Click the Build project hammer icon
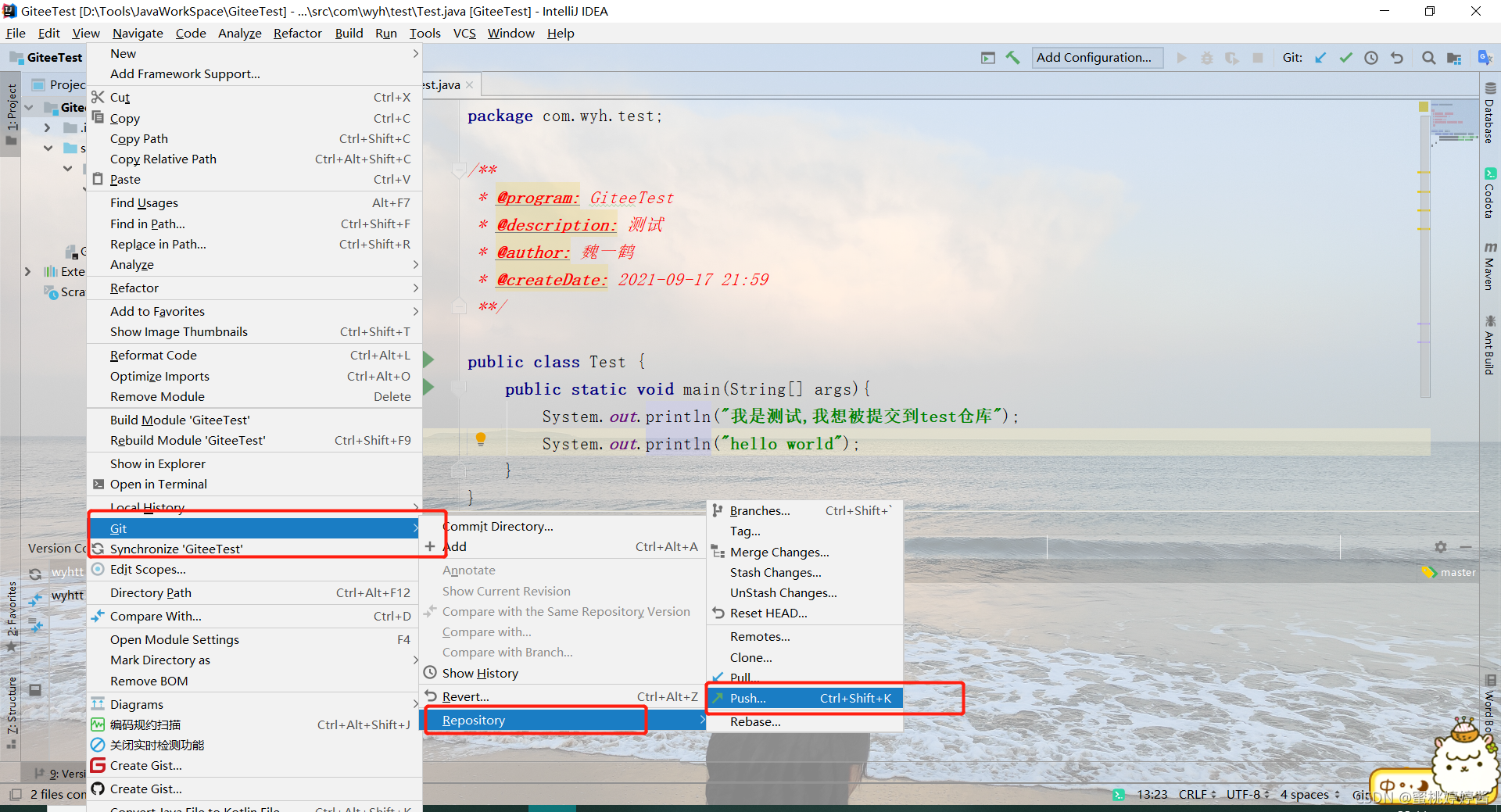This screenshot has height=812, width=1501. coord(1012,58)
